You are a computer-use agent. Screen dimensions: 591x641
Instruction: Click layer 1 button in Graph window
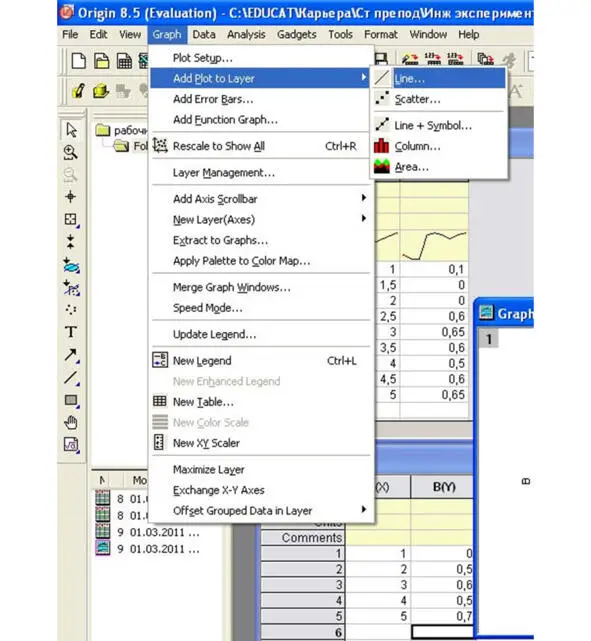tap(489, 339)
